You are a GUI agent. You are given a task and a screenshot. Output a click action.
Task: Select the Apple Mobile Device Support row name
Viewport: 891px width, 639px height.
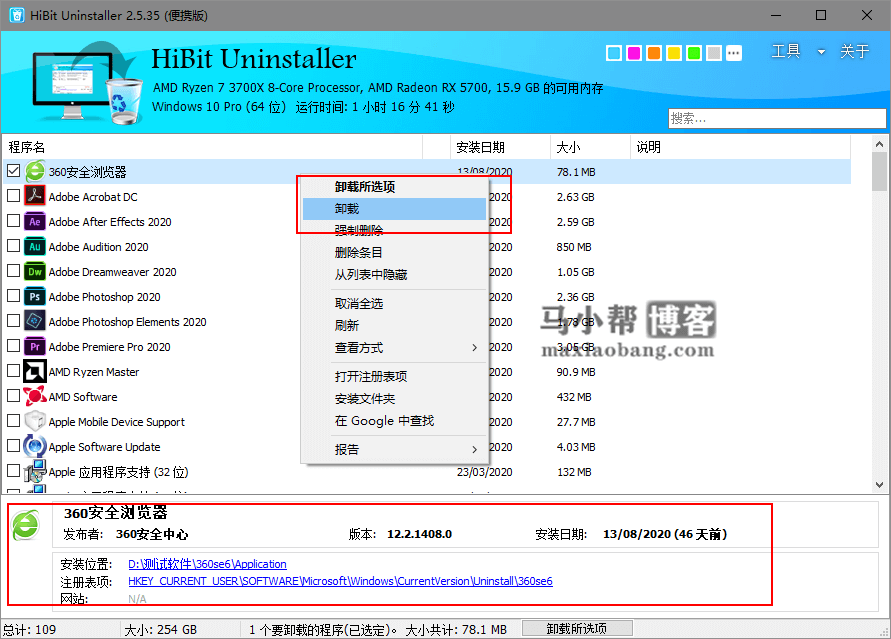tap(116, 422)
